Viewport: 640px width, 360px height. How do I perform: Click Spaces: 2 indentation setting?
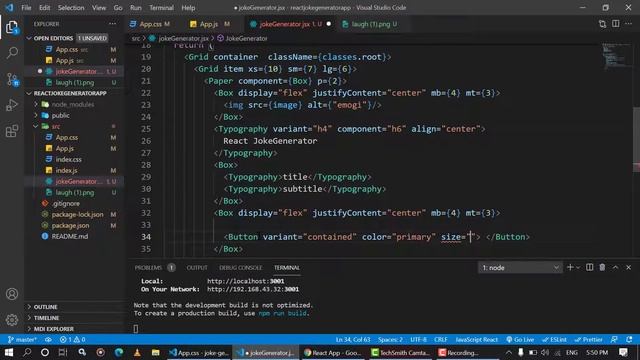point(390,339)
